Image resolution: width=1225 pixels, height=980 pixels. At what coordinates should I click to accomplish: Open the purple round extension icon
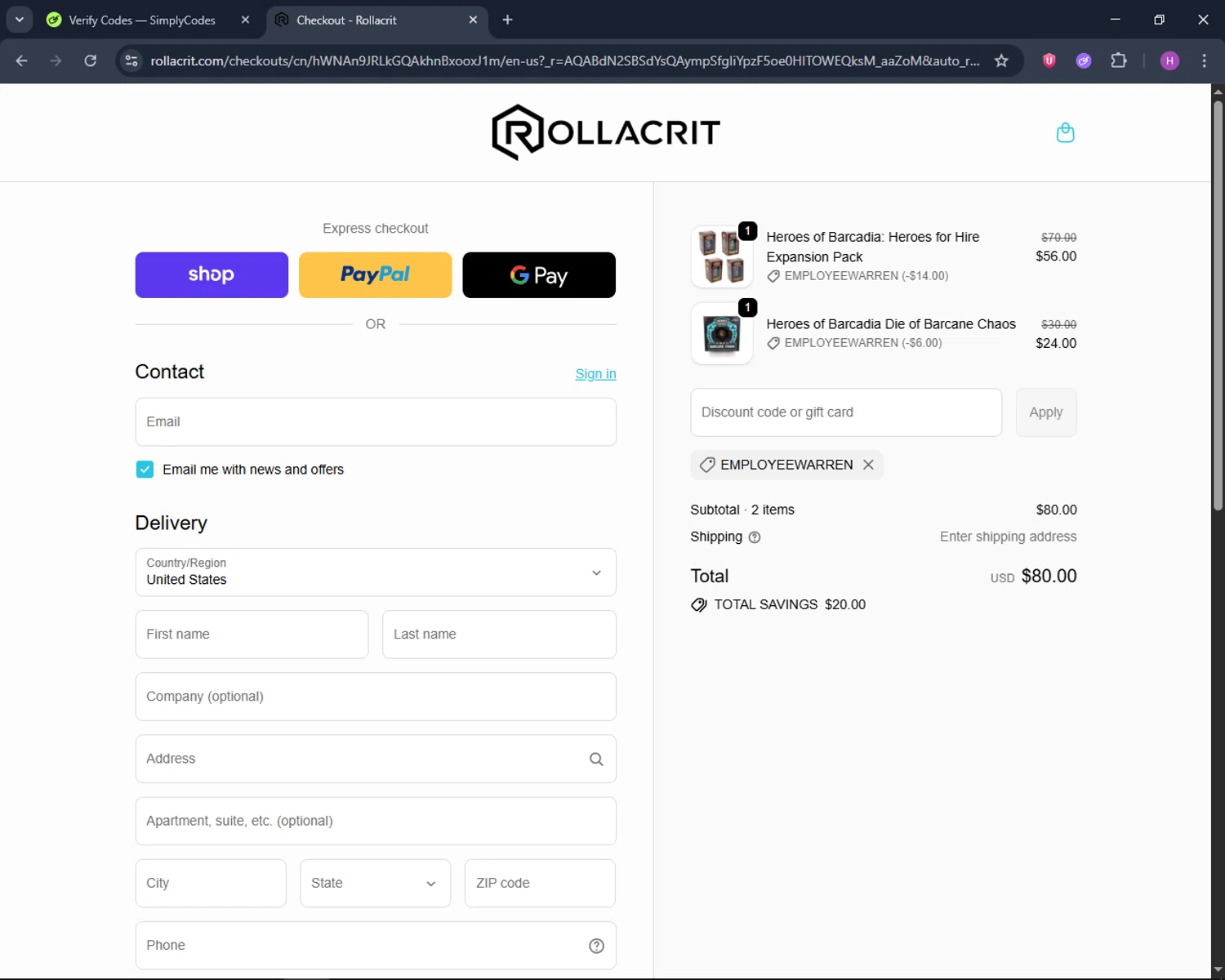[x=1084, y=60]
